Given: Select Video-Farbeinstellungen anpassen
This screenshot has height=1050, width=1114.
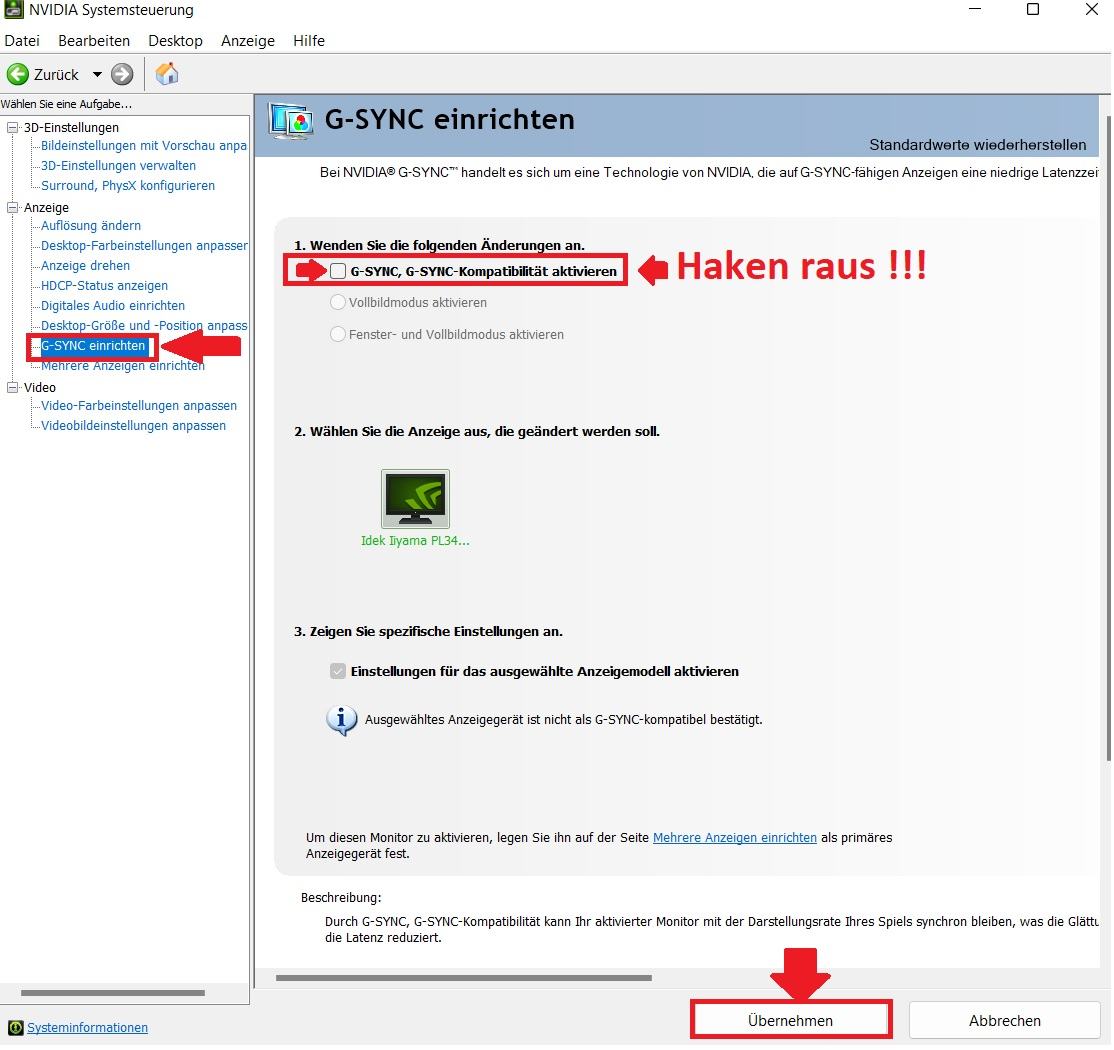Looking at the screenshot, I should point(139,406).
